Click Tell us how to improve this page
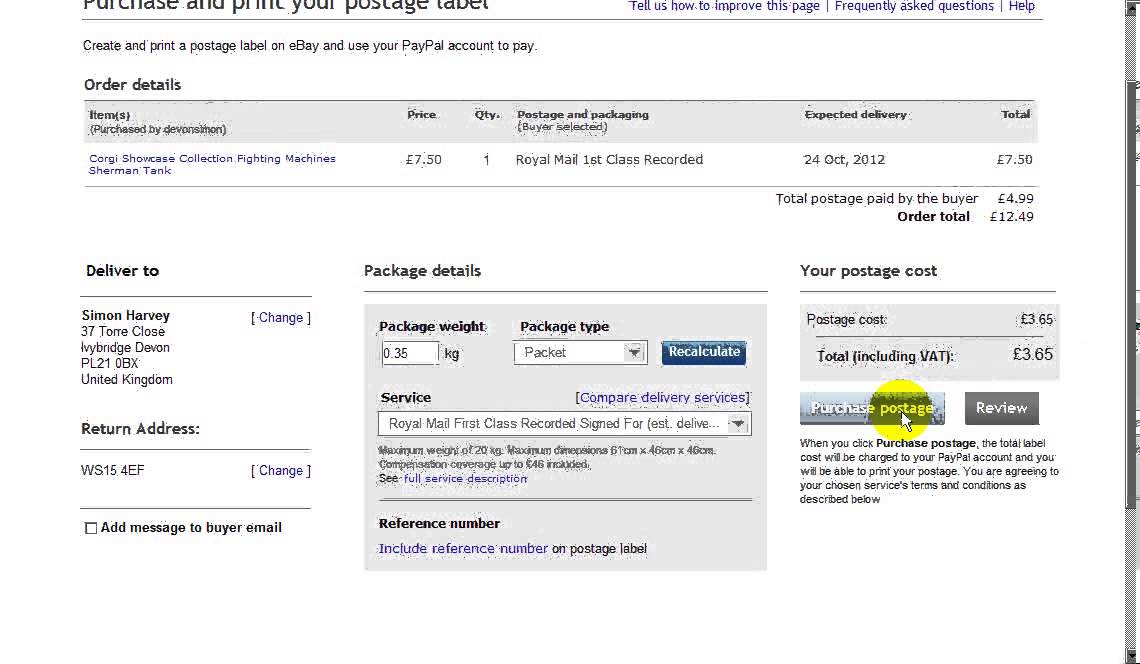The height and width of the screenshot is (664, 1140). click(x=724, y=6)
